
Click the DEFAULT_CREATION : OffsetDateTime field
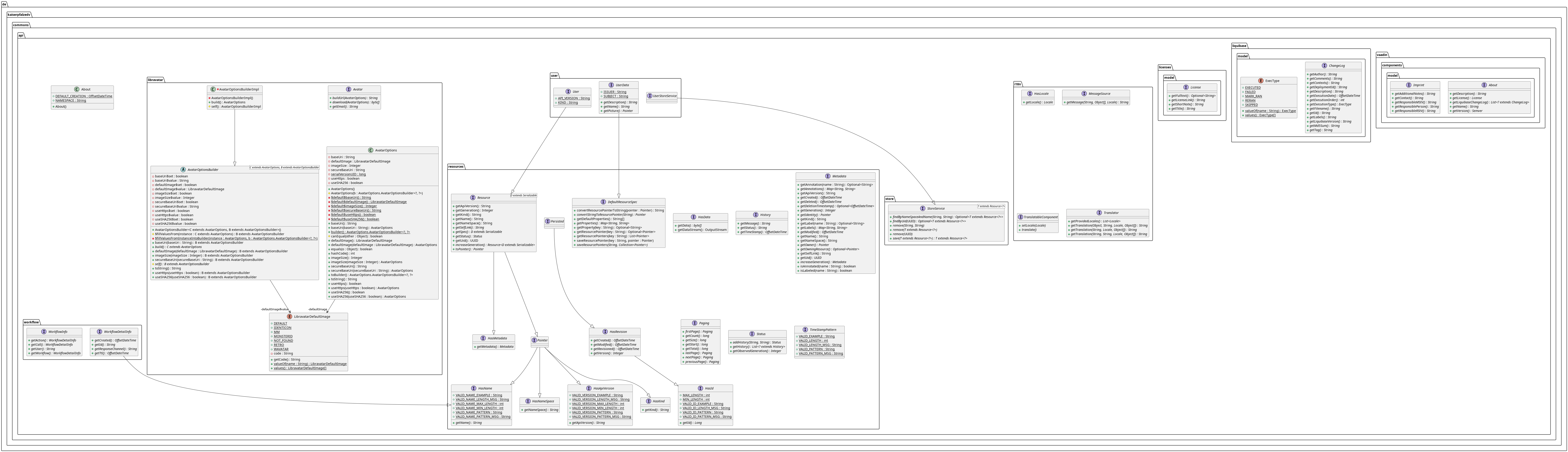point(84,96)
